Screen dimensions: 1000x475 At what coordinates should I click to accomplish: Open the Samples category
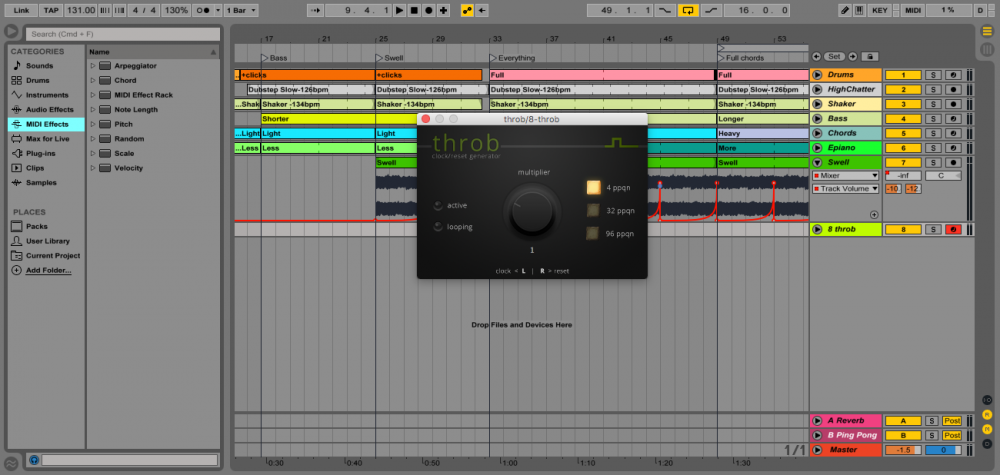click(41, 182)
